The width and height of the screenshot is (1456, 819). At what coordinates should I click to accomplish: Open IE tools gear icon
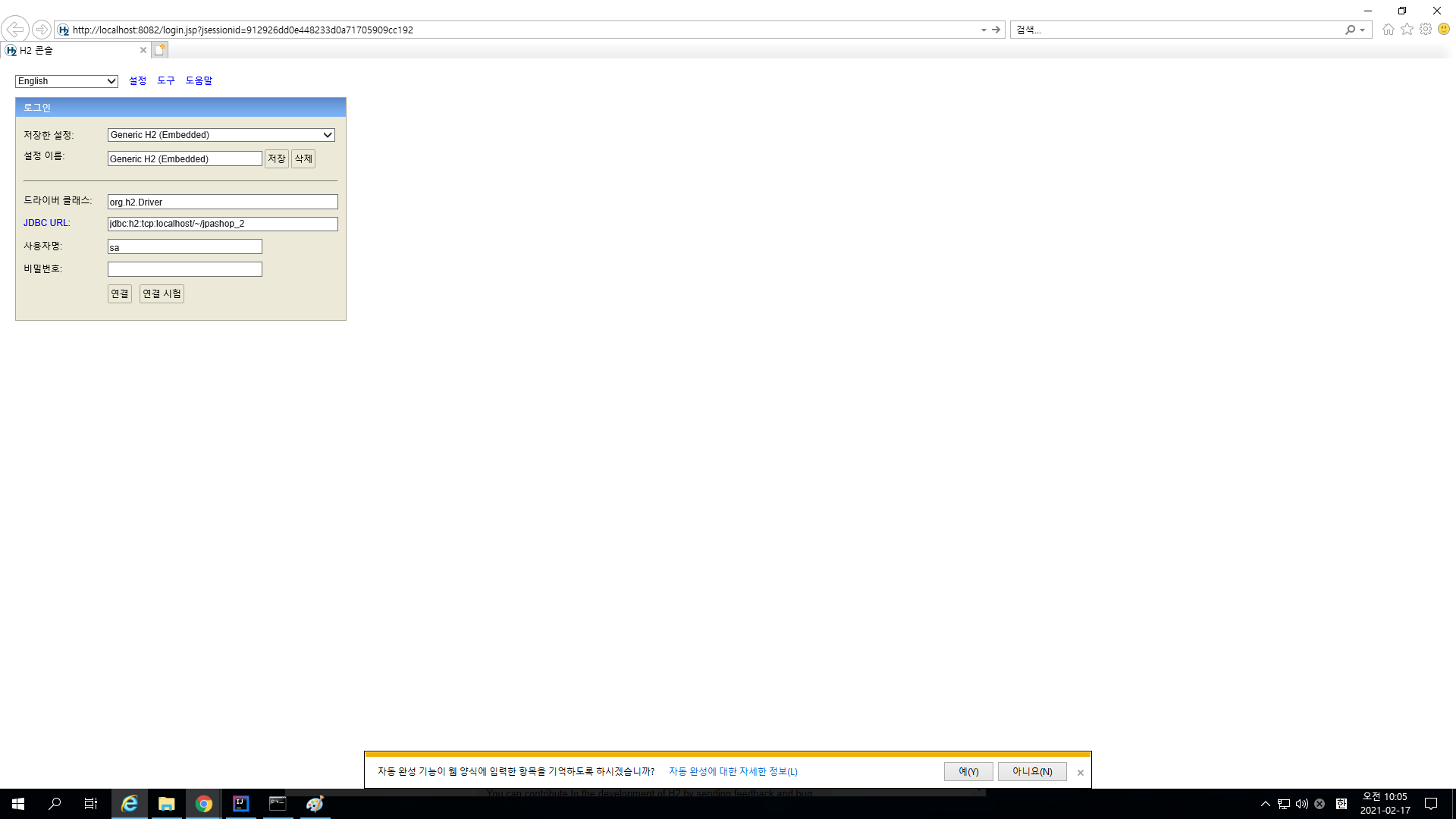(1426, 30)
